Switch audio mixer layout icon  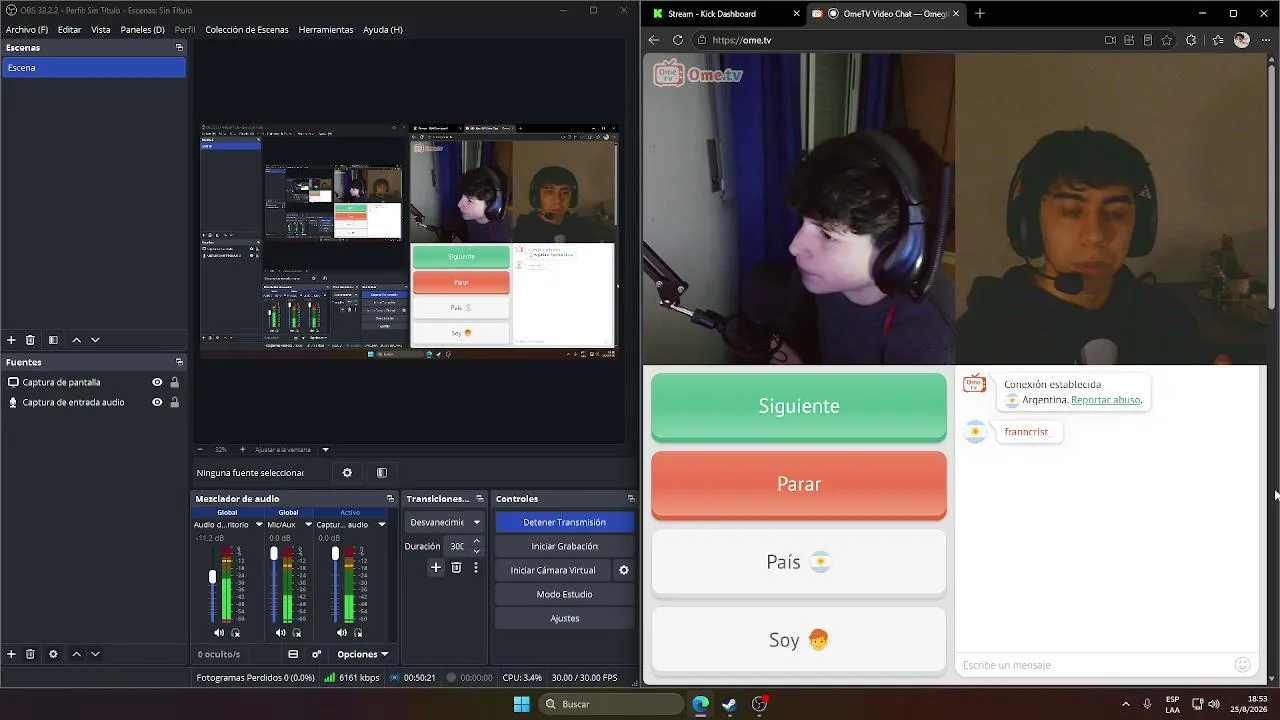(293, 654)
